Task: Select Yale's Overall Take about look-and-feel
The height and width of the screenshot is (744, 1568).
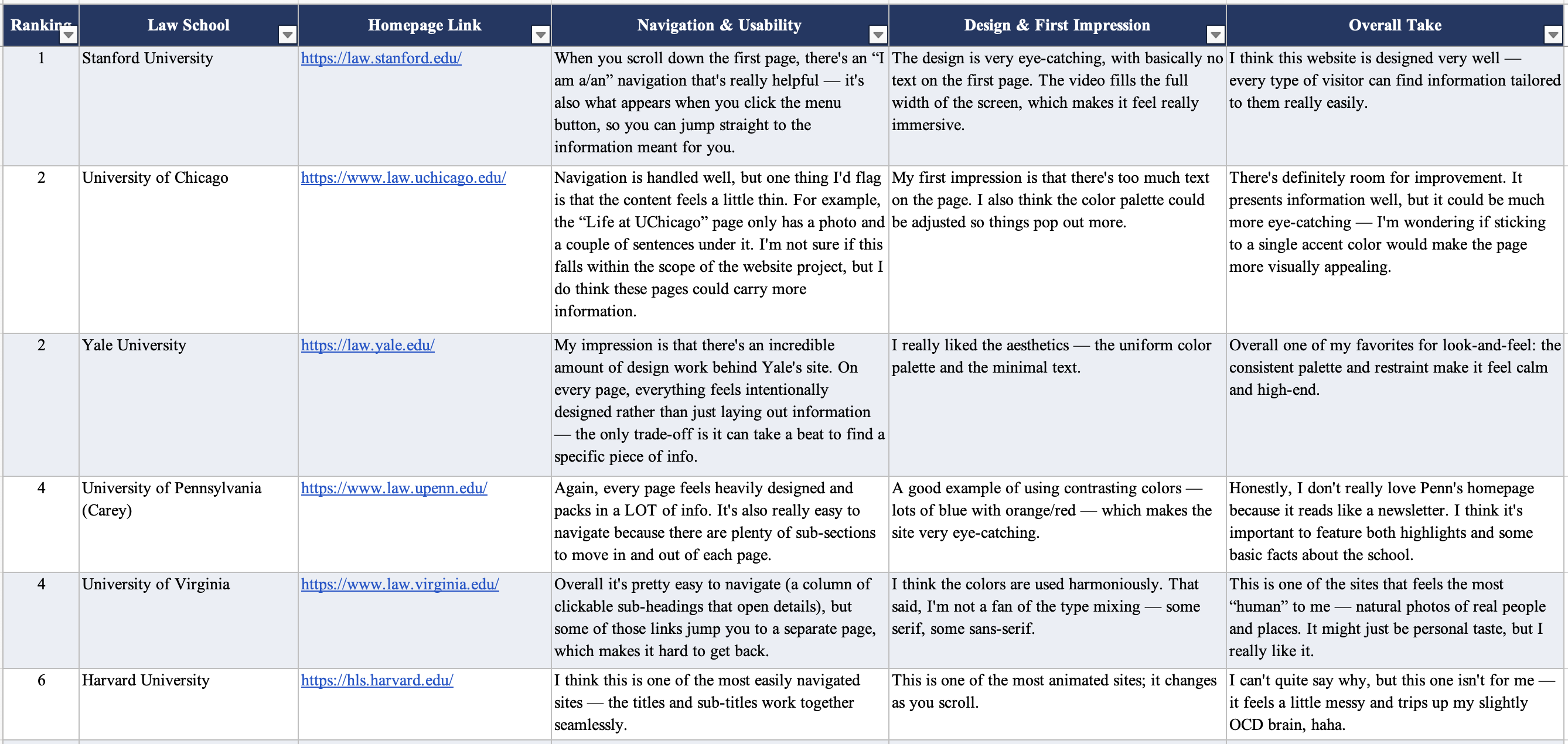Action: point(1395,405)
